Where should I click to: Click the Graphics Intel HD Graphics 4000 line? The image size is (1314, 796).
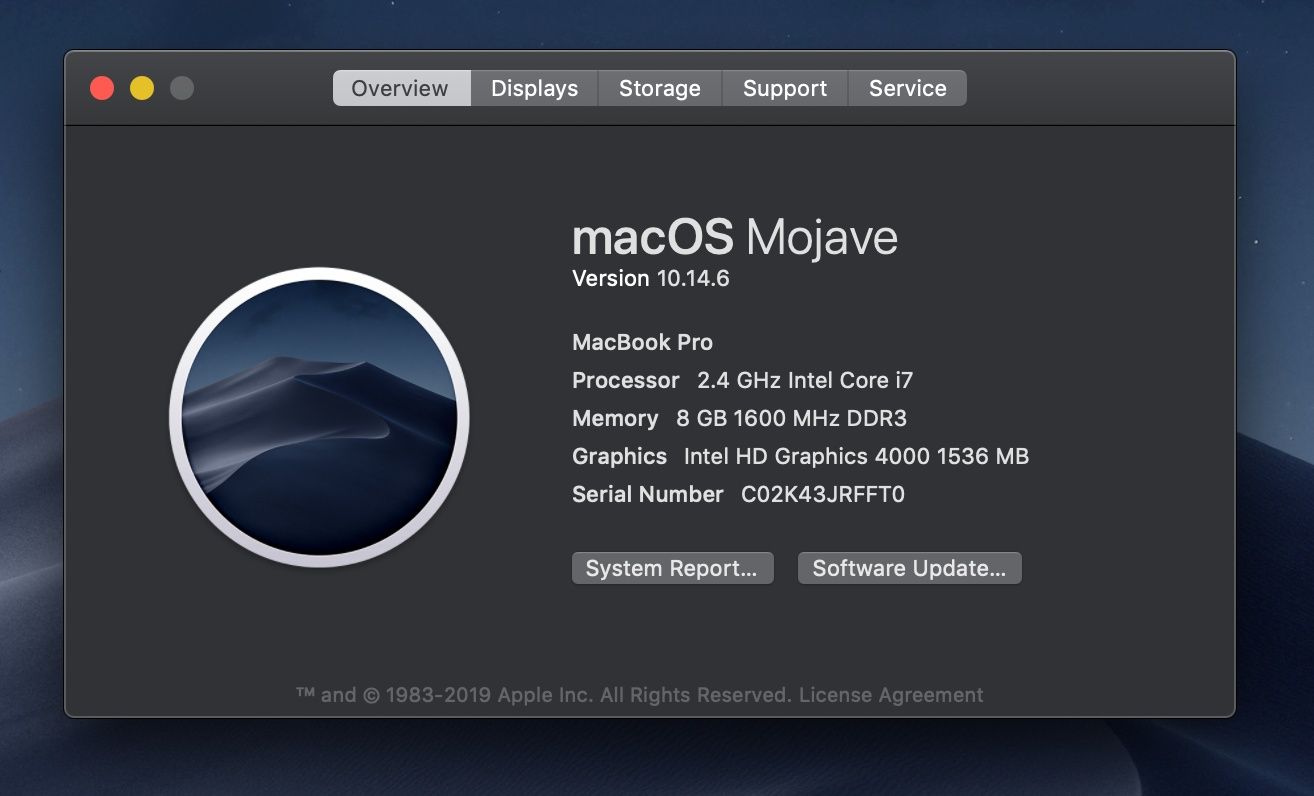800,456
